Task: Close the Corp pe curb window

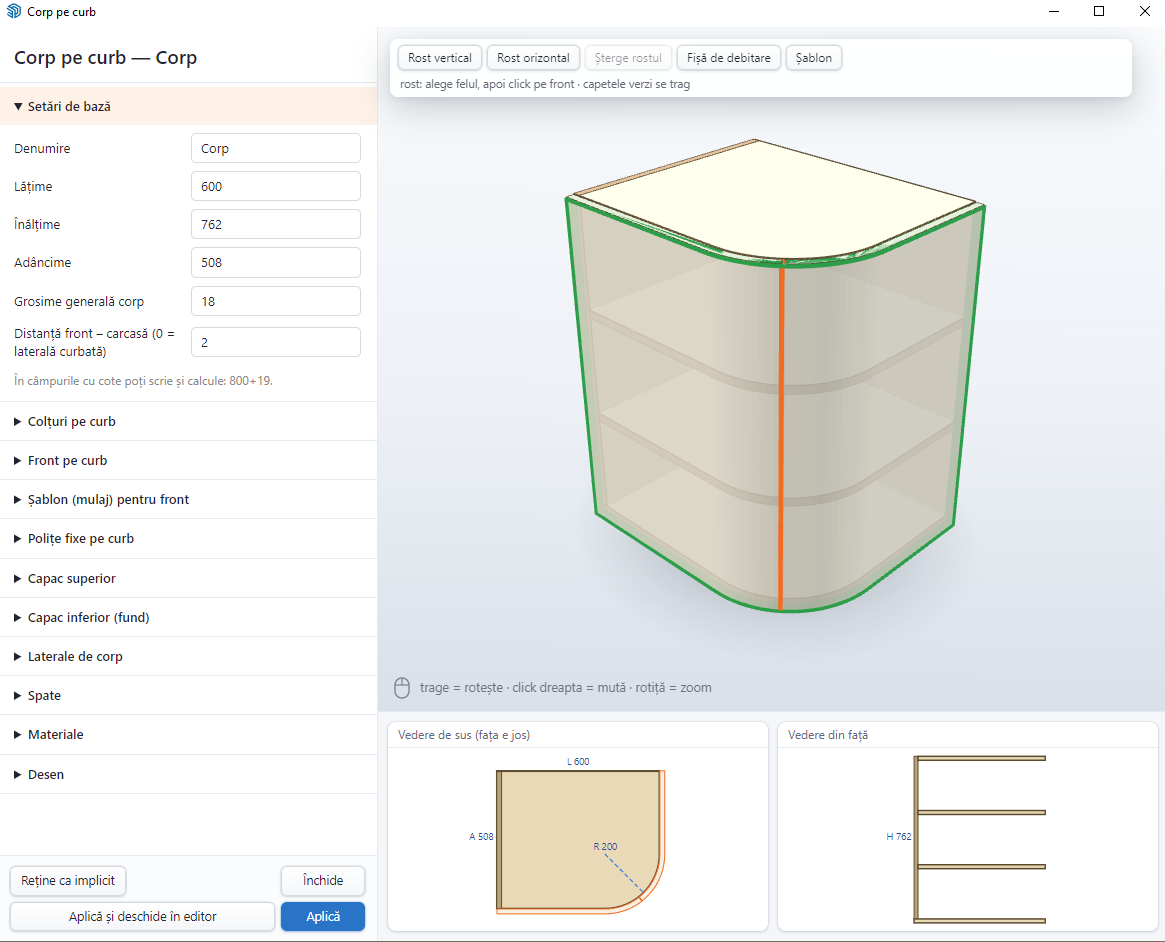Action: tap(1145, 11)
